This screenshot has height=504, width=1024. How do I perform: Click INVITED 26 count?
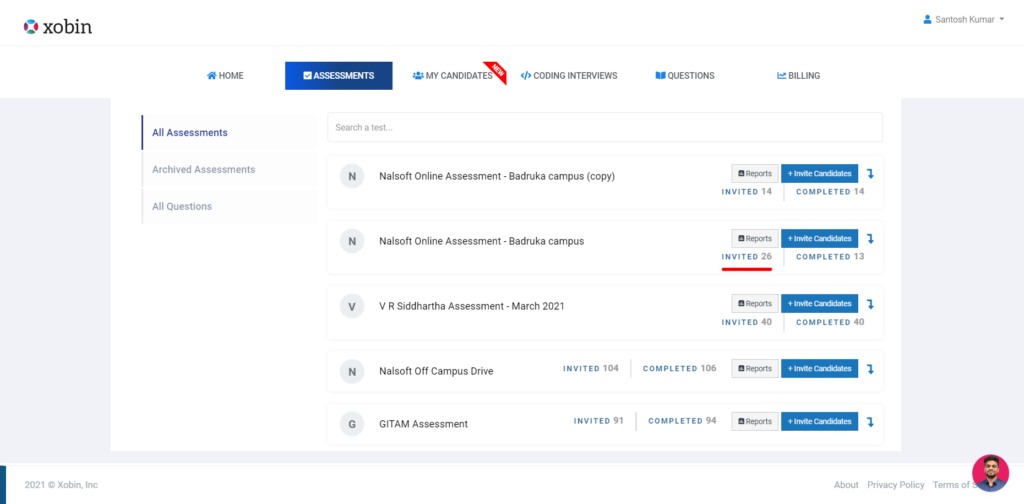click(x=746, y=257)
